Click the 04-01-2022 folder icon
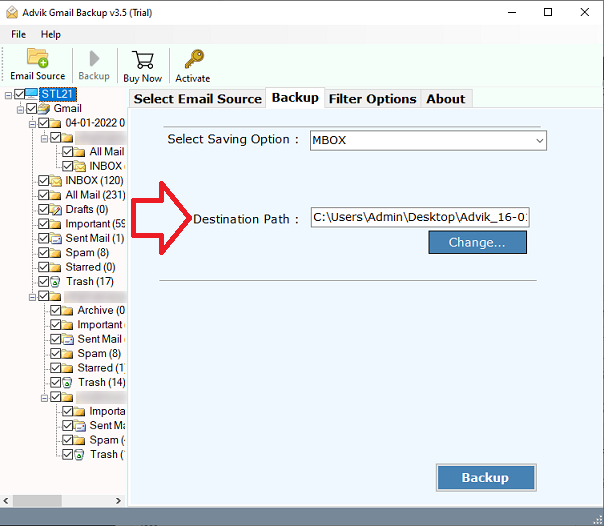The height and width of the screenshot is (526, 604). tap(56, 123)
